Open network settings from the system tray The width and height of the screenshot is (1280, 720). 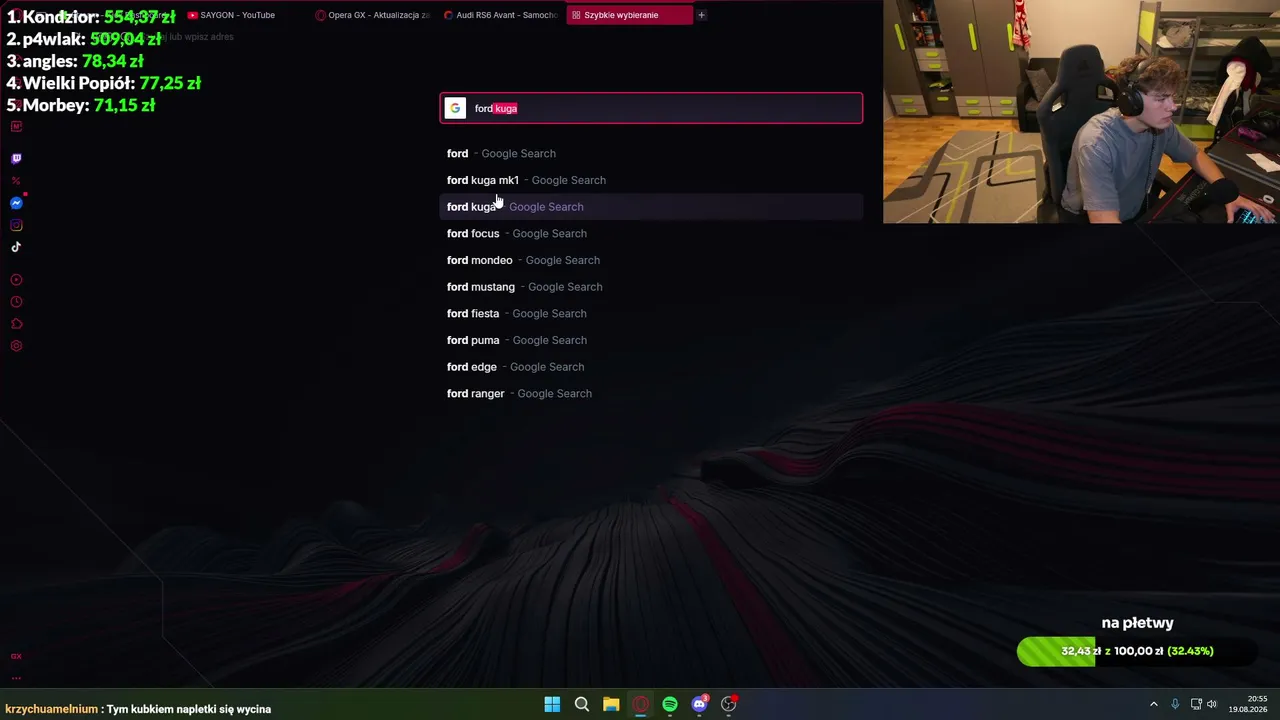coord(1196,704)
